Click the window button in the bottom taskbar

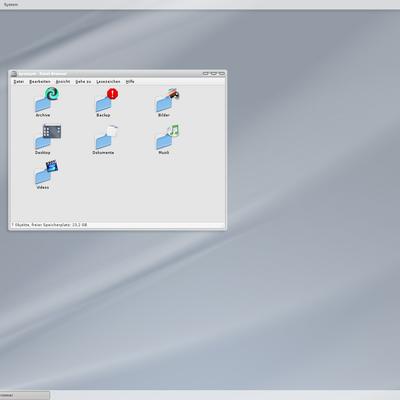(25, 395)
